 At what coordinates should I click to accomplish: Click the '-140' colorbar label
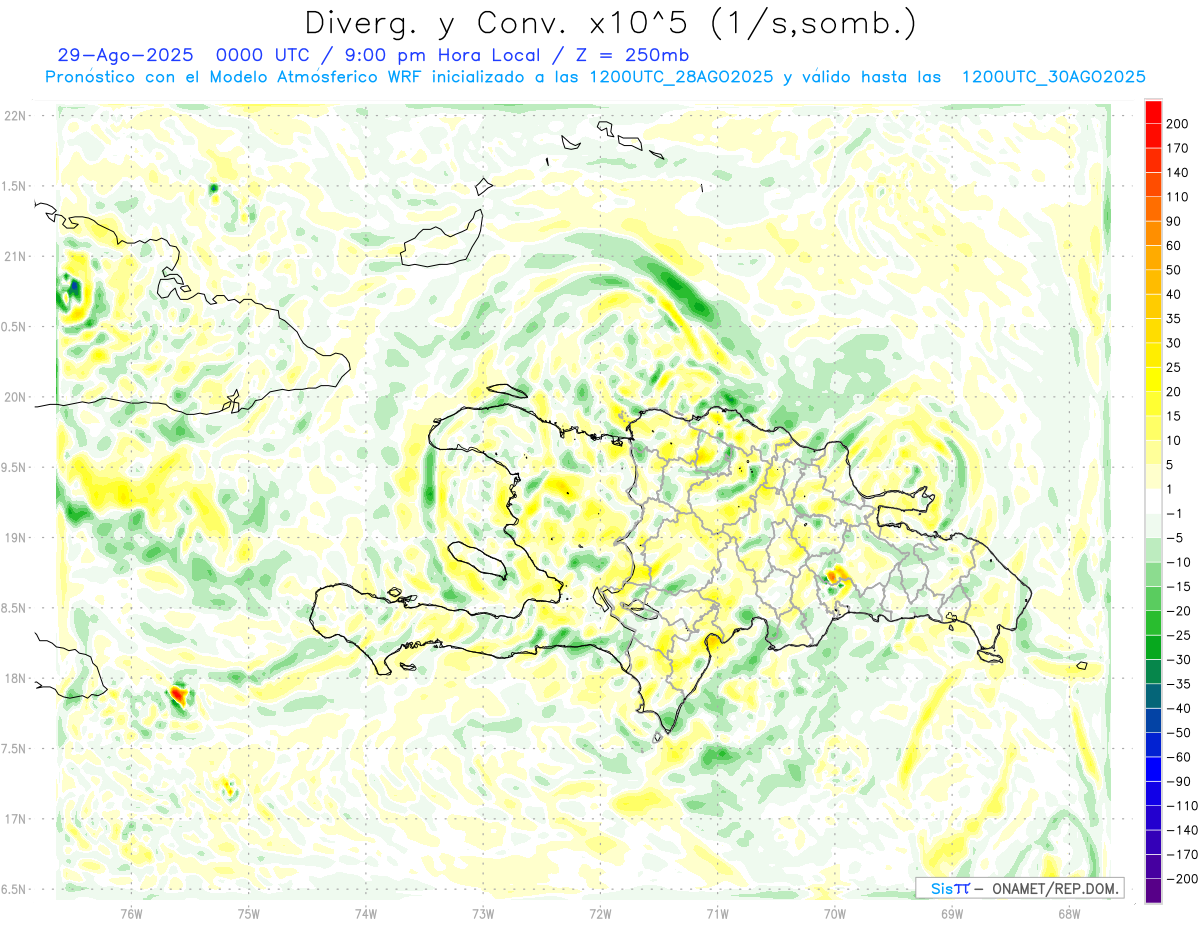click(1181, 830)
